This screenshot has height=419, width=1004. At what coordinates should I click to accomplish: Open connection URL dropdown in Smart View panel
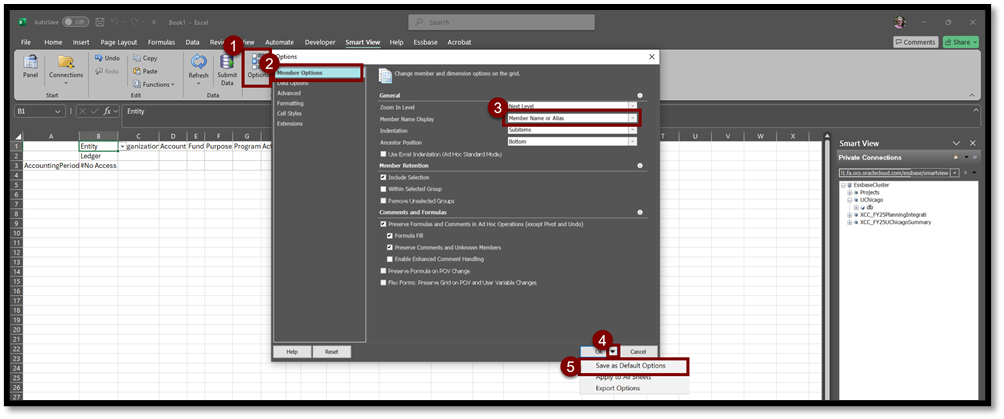coord(955,173)
